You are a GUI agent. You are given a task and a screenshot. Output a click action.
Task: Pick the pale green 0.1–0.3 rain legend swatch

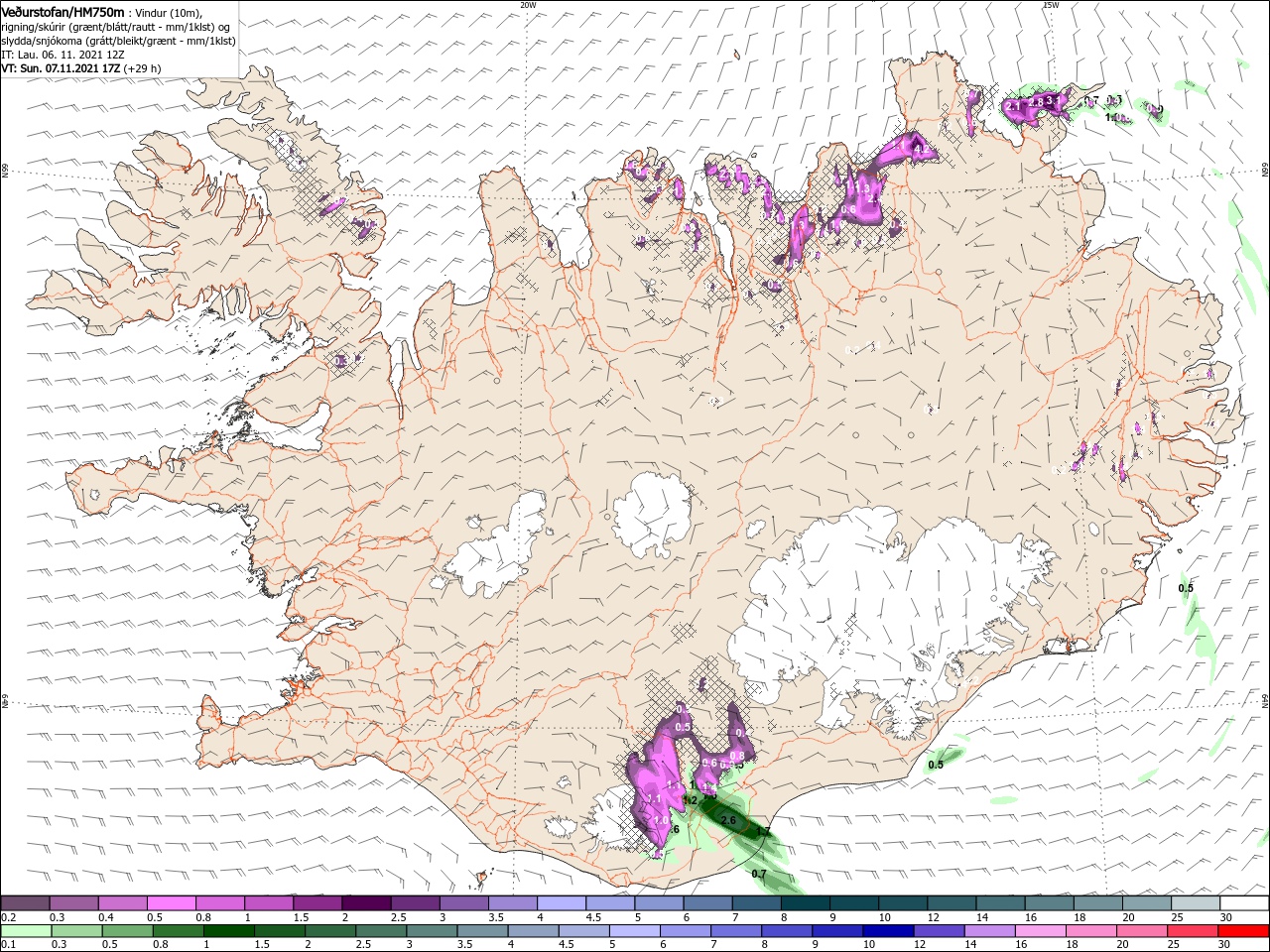tap(26, 931)
